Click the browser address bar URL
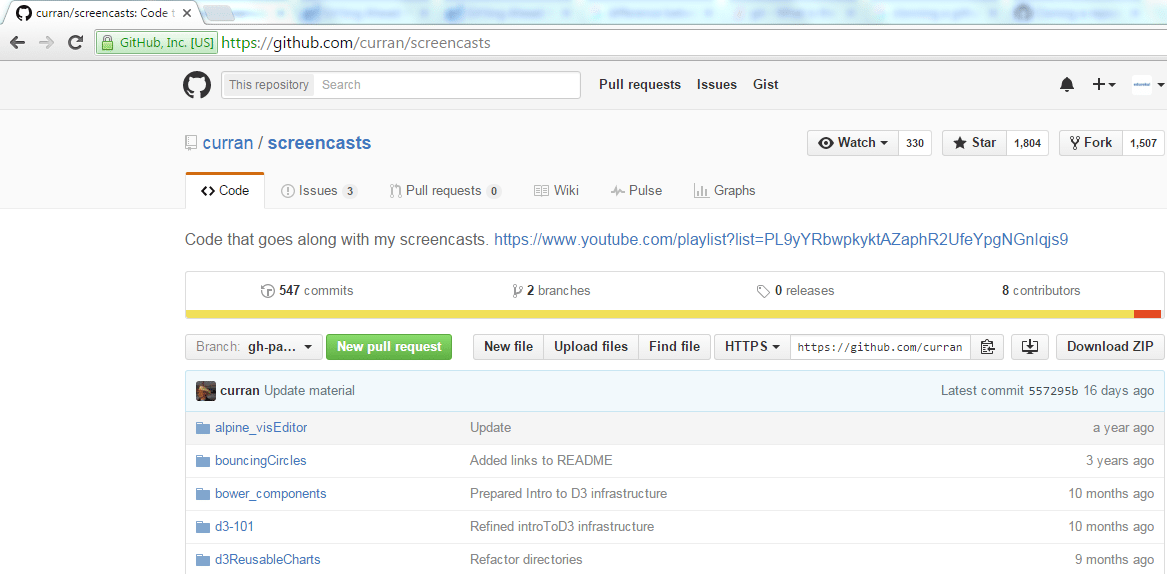Image resolution: width=1167 pixels, height=574 pixels. pos(356,42)
